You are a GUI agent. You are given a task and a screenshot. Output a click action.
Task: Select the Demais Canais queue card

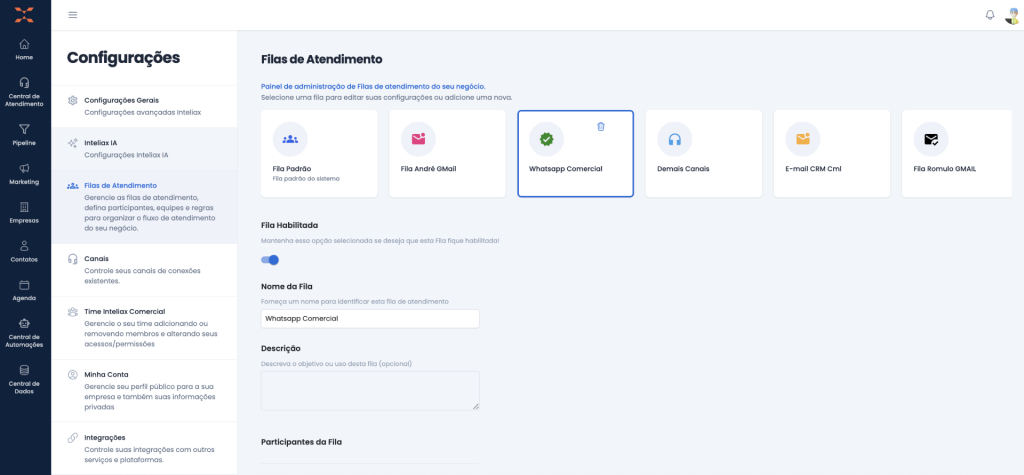point(703,153)
